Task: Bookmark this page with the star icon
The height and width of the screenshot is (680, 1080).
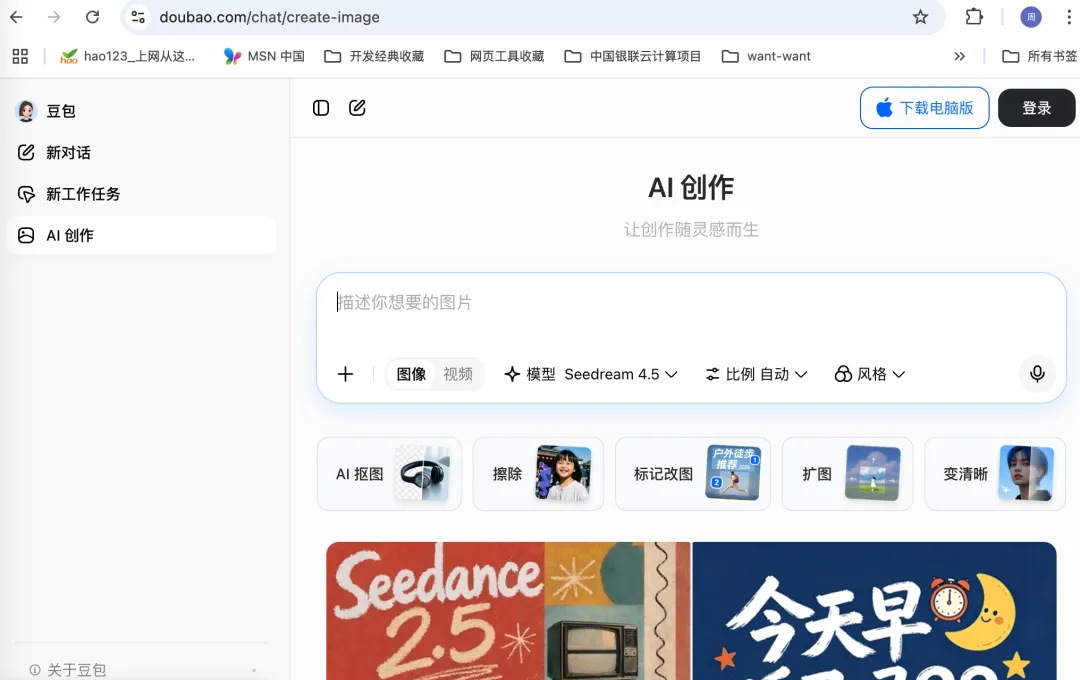Action: click(920, 17)
